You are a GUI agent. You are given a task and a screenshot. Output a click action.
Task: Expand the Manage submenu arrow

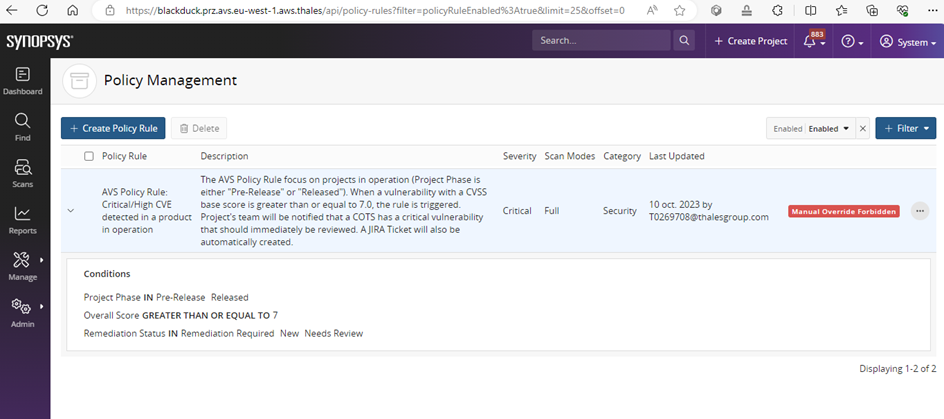click(42, 259)
